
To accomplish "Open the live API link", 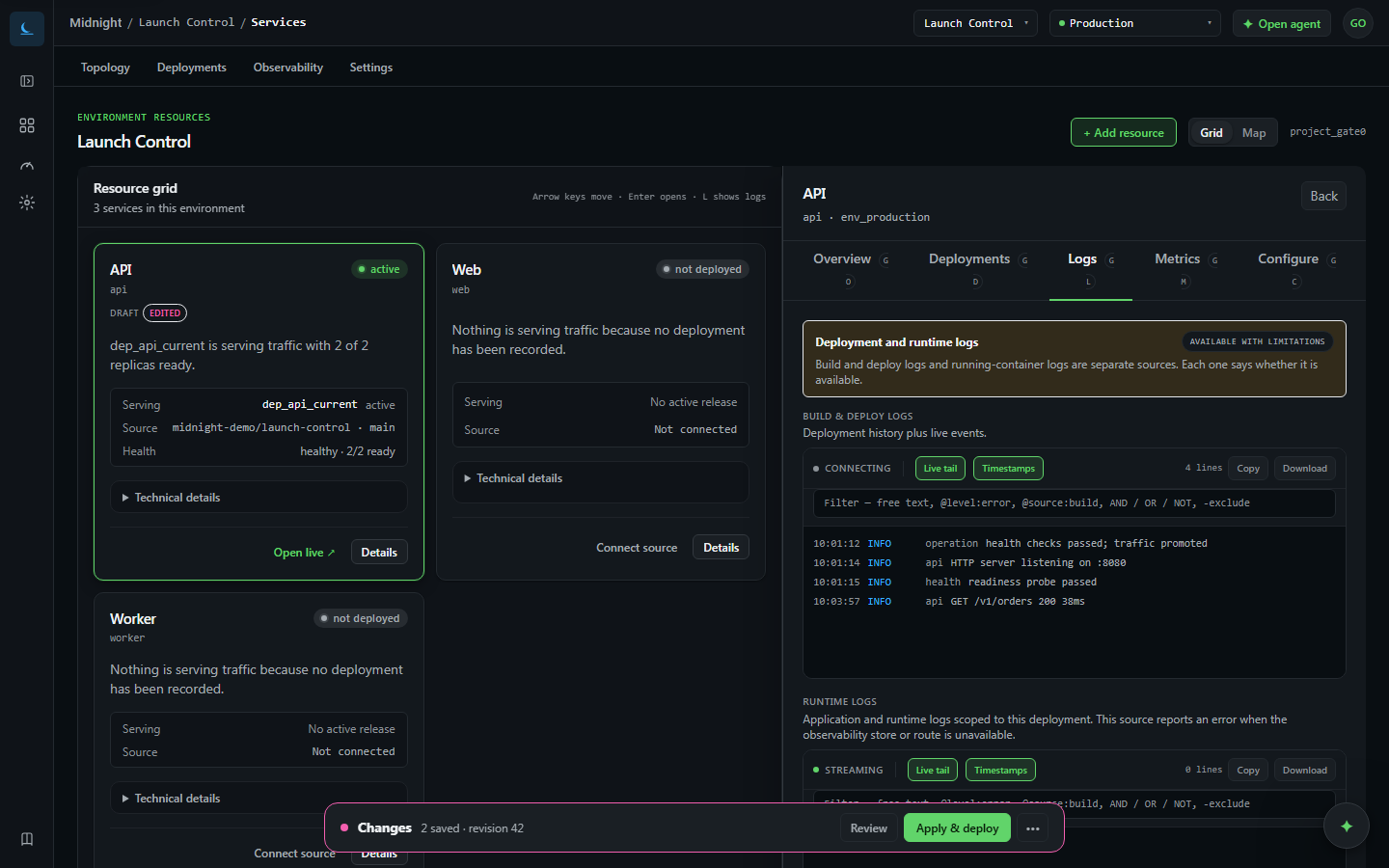I will tap(304, 553).
